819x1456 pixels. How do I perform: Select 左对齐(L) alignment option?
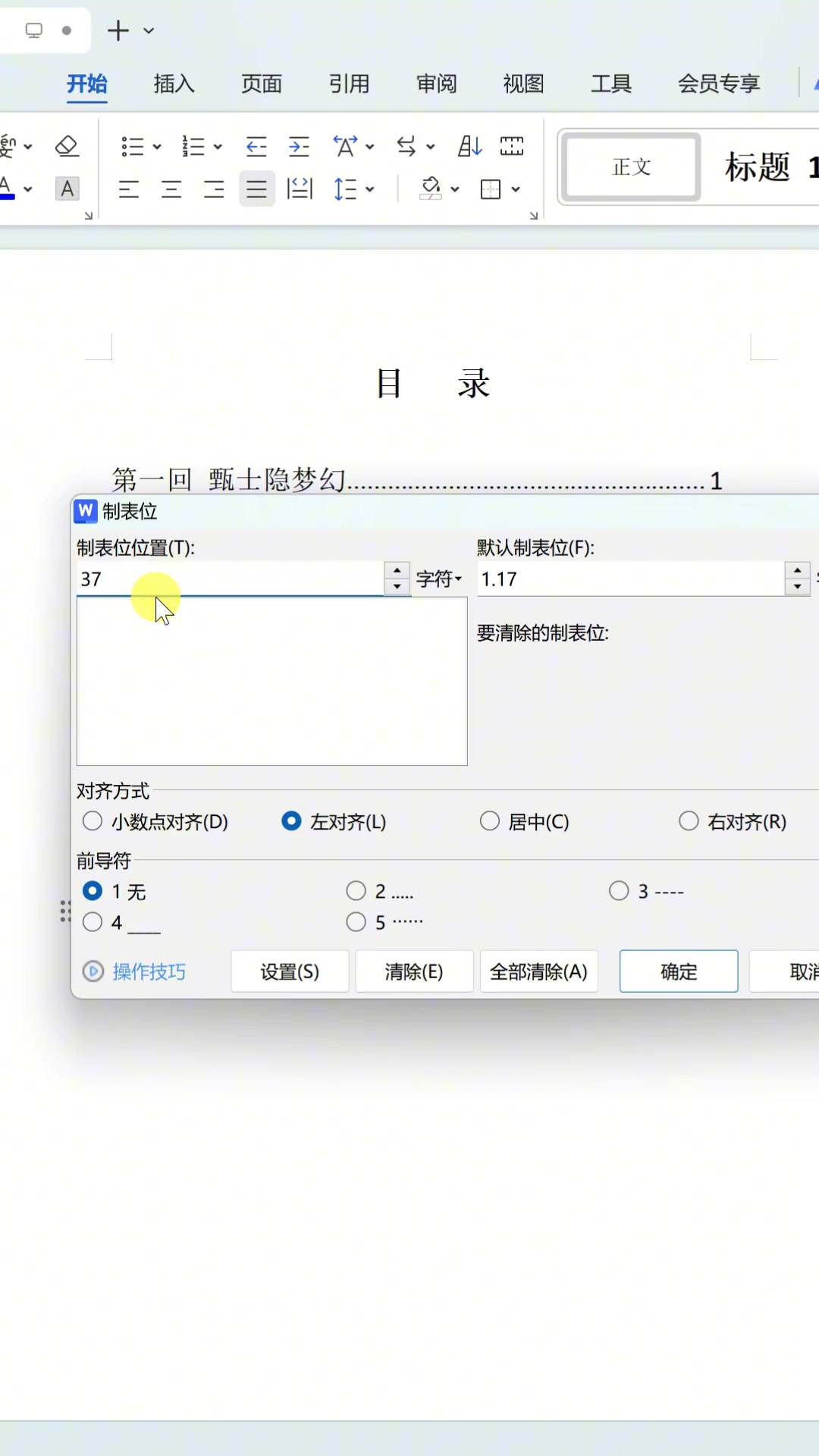tap(334, 822)
